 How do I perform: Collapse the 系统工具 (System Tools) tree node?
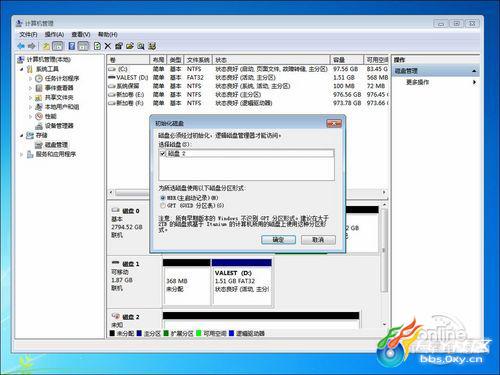(x=22, y=69)
